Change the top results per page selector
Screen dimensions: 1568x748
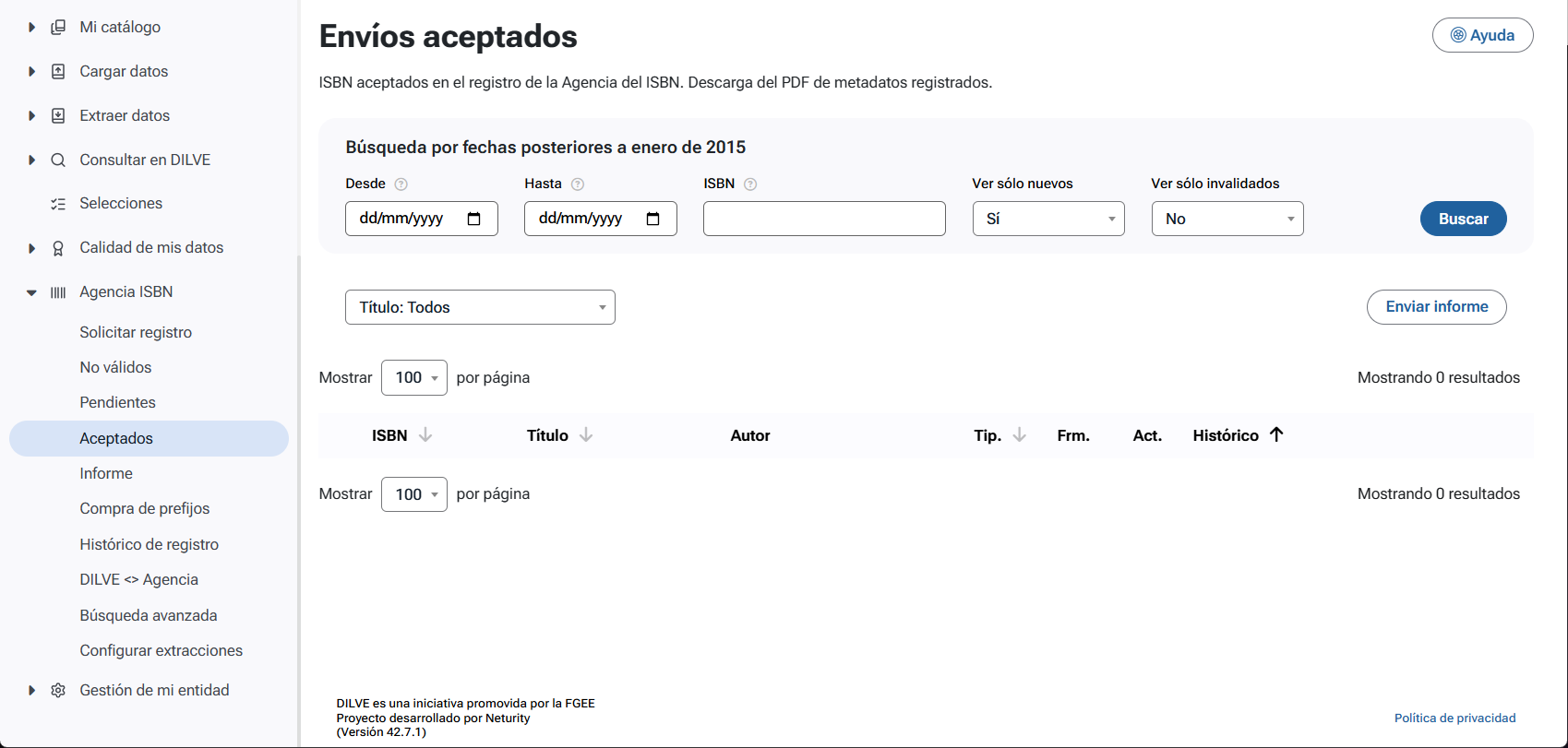tap(414, 377)
